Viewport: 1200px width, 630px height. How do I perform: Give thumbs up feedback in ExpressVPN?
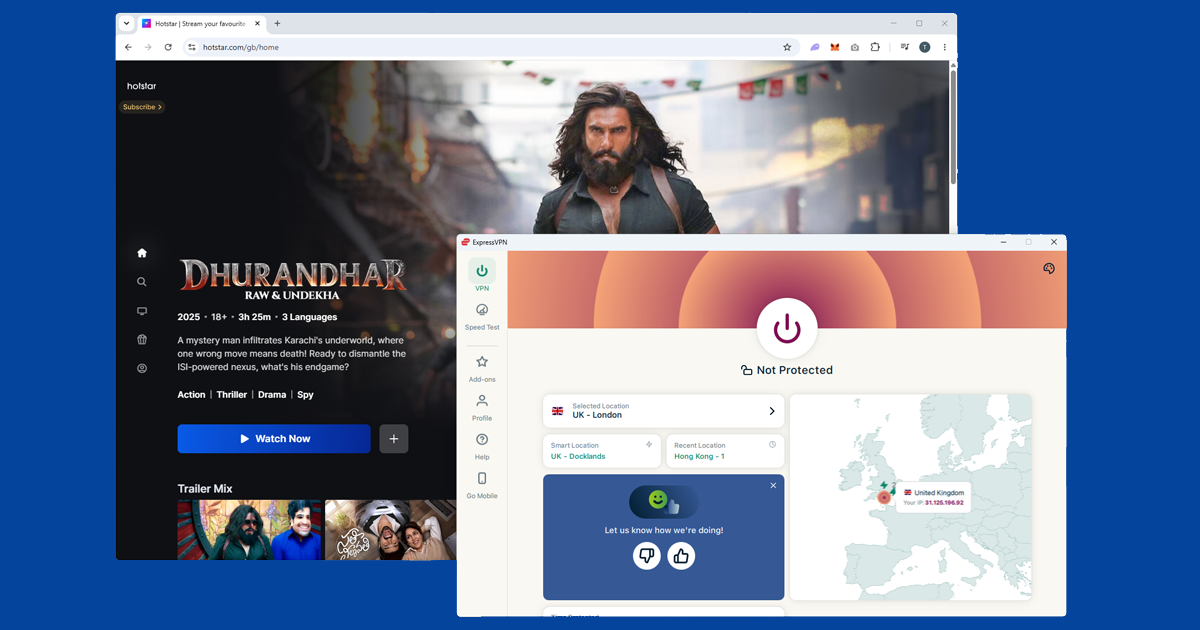tap(682, 555)
